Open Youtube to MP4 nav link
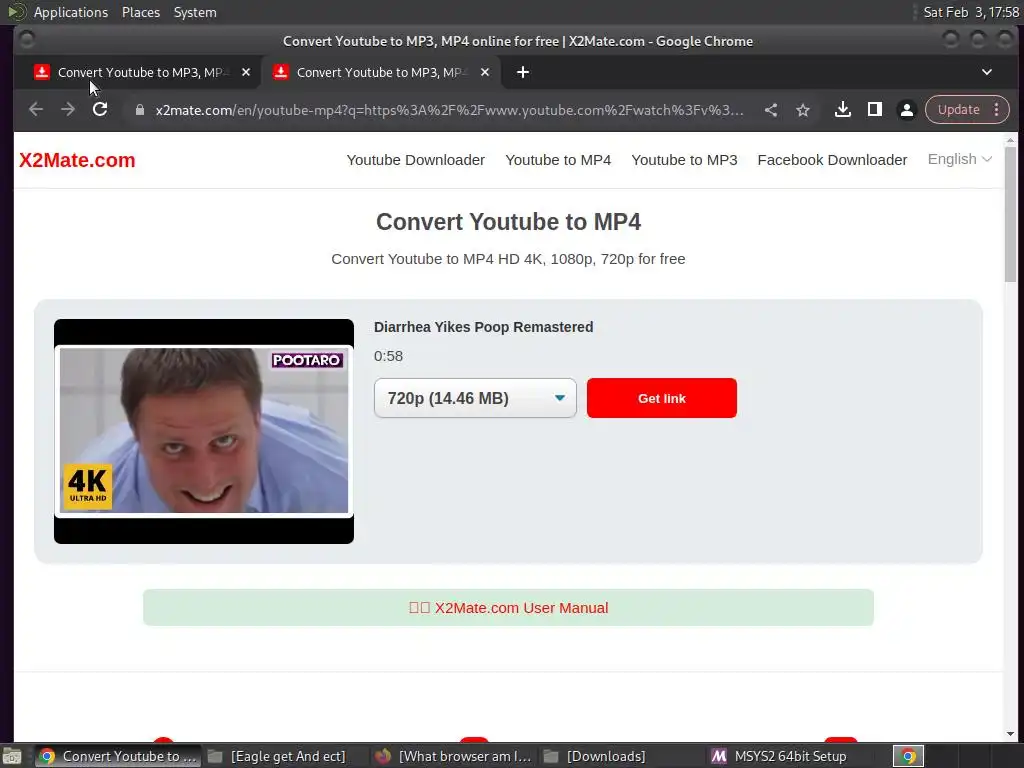The width and height of the screenshot is (1024, 768). click(x=558, y=160)
